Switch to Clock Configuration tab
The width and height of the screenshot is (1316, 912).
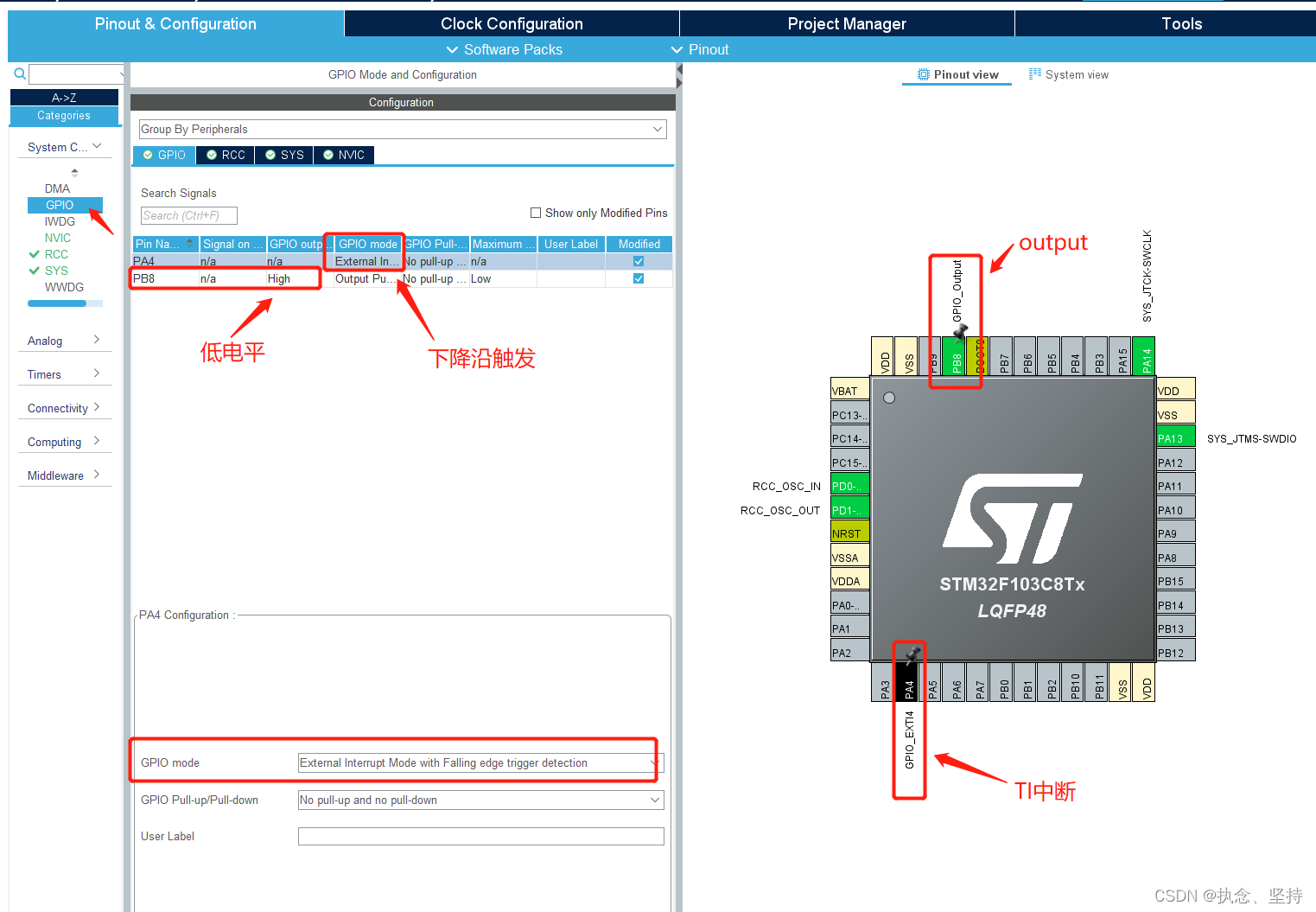pyautogui.click(x=512, y=23)
